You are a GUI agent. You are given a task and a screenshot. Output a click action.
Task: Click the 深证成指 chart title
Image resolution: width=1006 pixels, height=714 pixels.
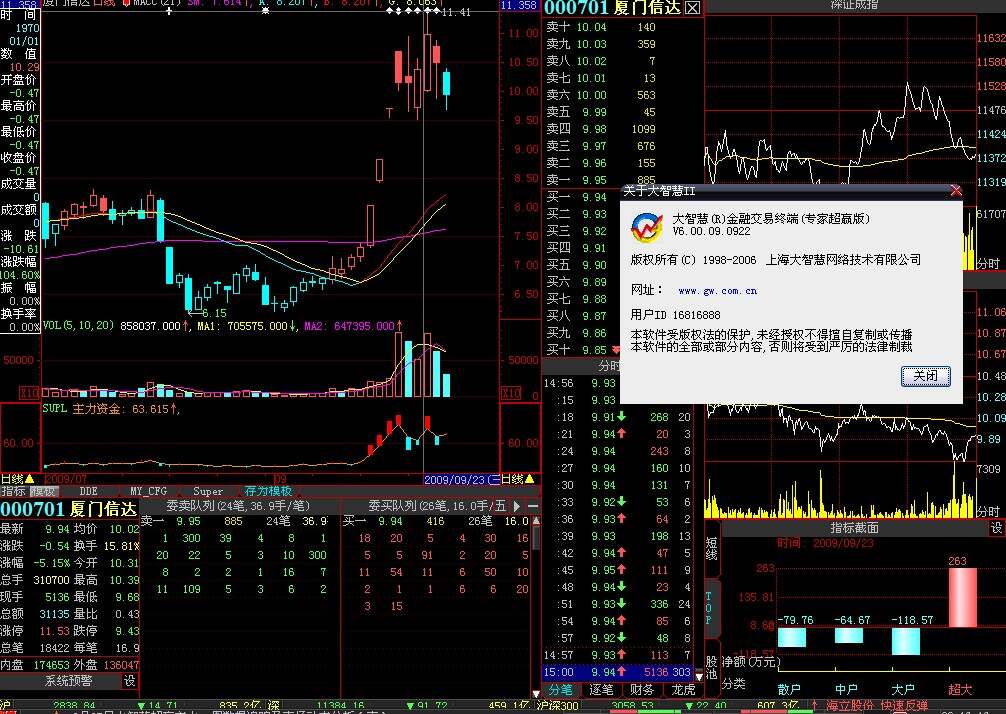point(854,5)
